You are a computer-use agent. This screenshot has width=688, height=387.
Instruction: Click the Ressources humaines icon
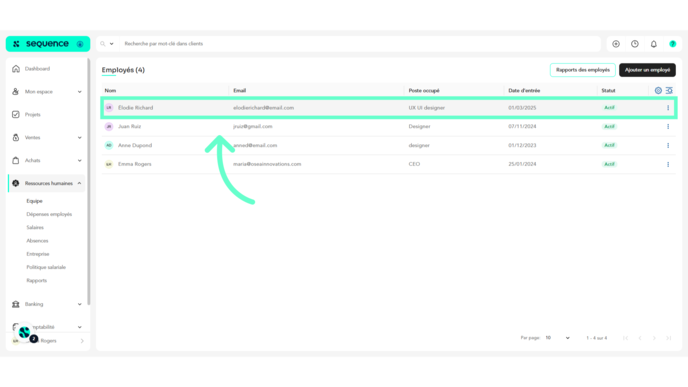[x=16, y=183]
